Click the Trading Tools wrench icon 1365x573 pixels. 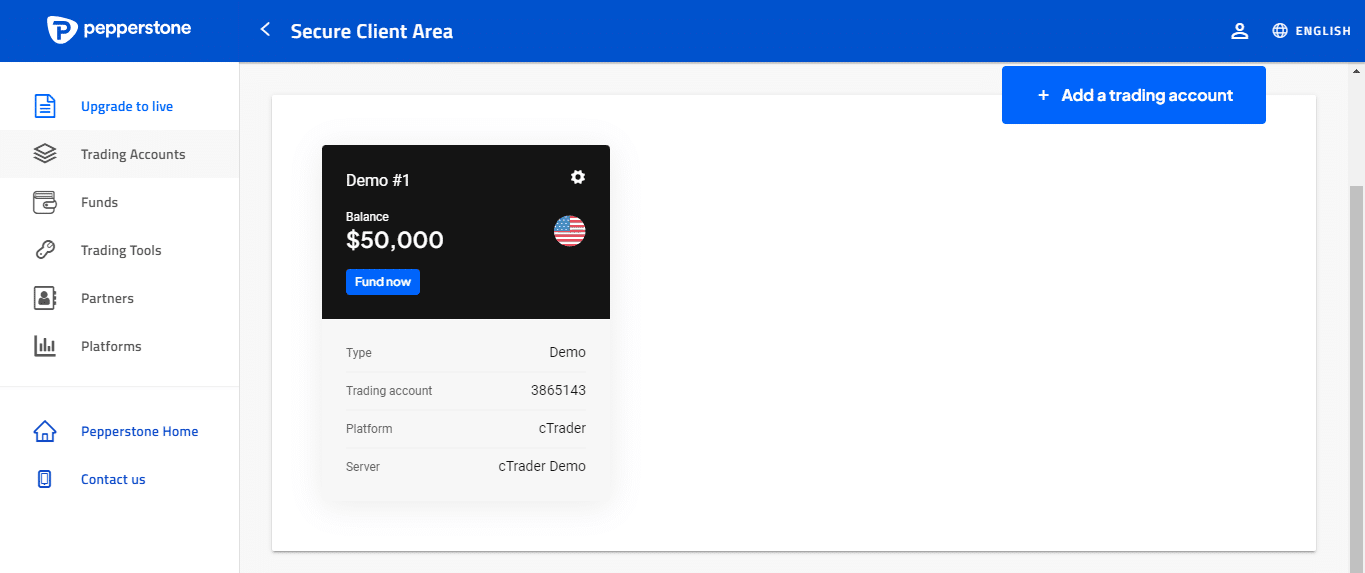pos(45,250)
